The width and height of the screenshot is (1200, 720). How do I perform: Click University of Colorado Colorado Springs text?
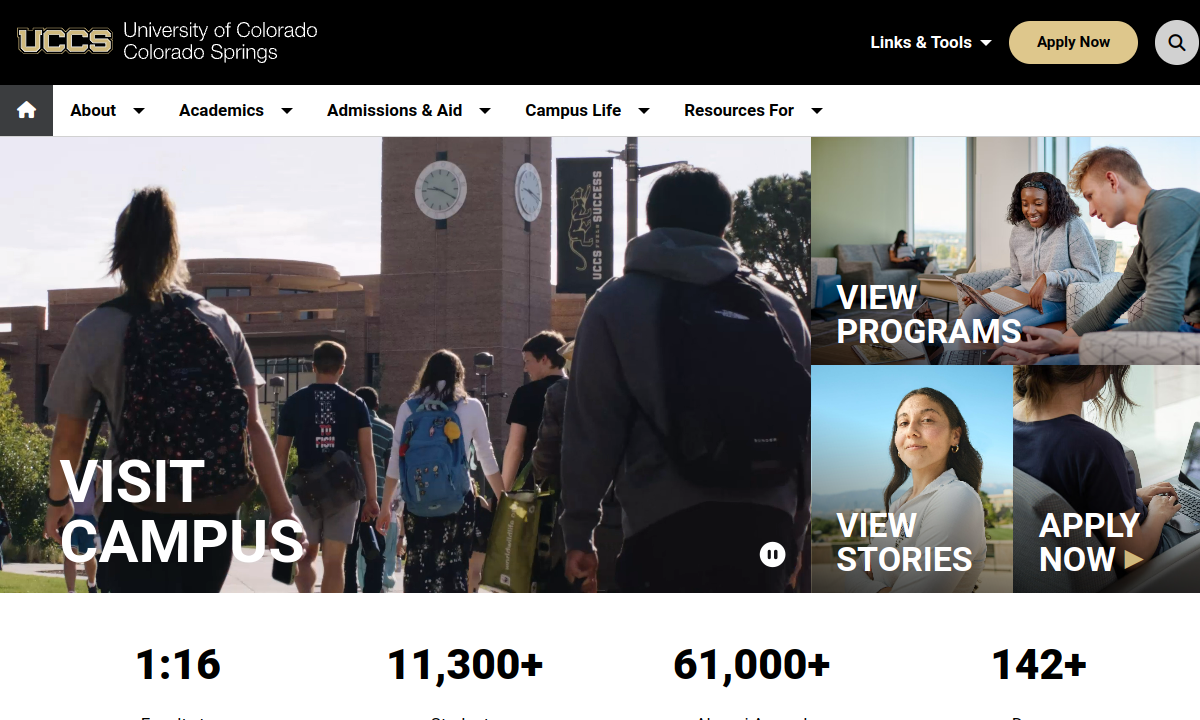point(220,42)
